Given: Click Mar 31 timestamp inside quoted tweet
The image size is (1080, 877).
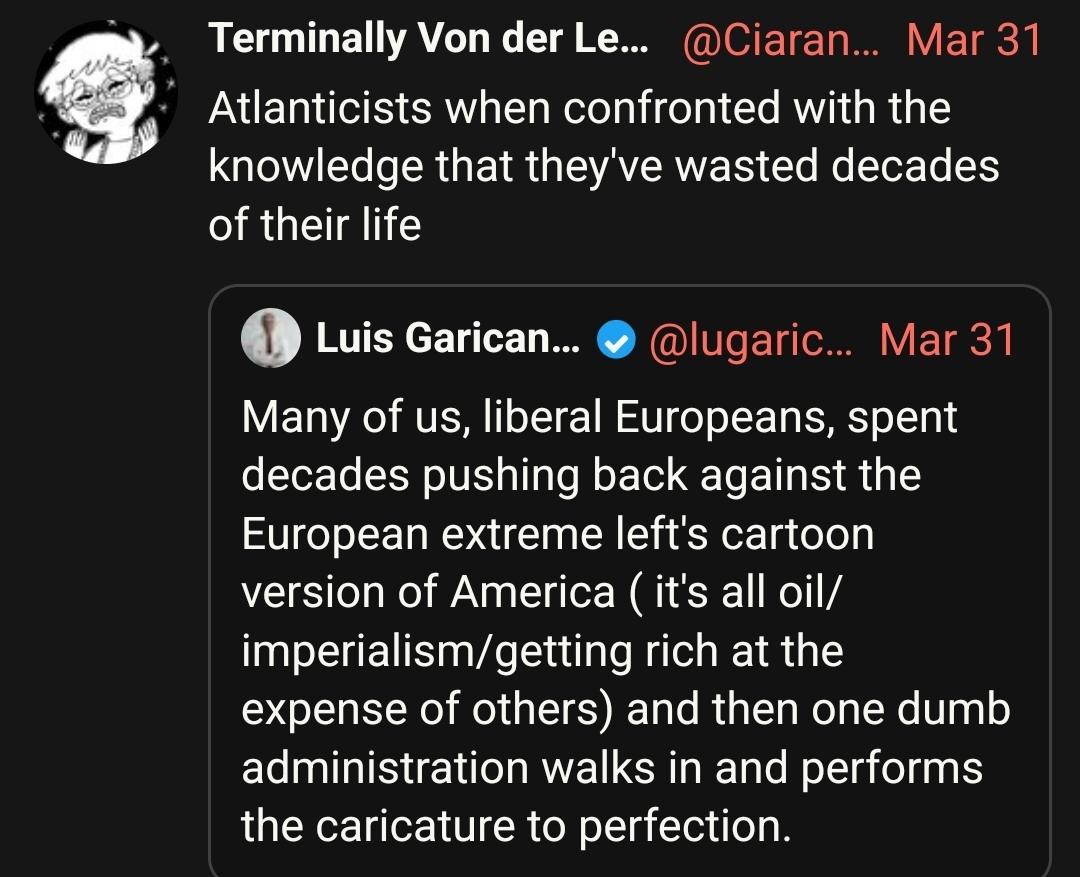Looking at the screenshot, I should pyautogui.click(x=946, y=340).
